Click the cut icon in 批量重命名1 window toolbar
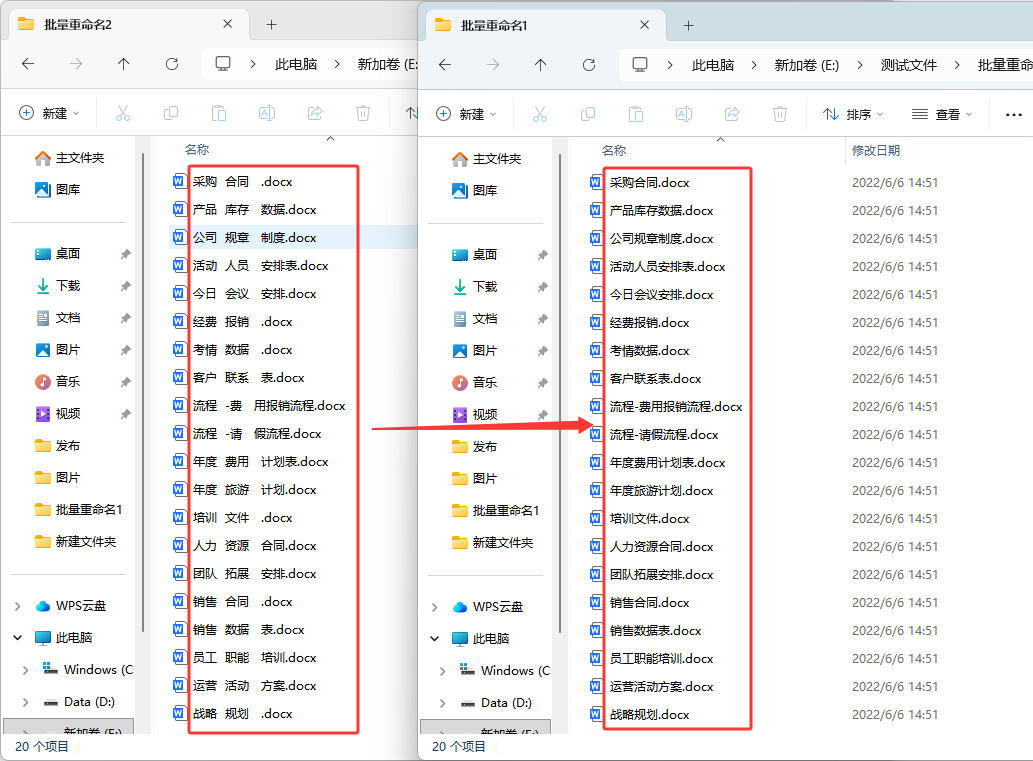 click(x=540, y=115)
